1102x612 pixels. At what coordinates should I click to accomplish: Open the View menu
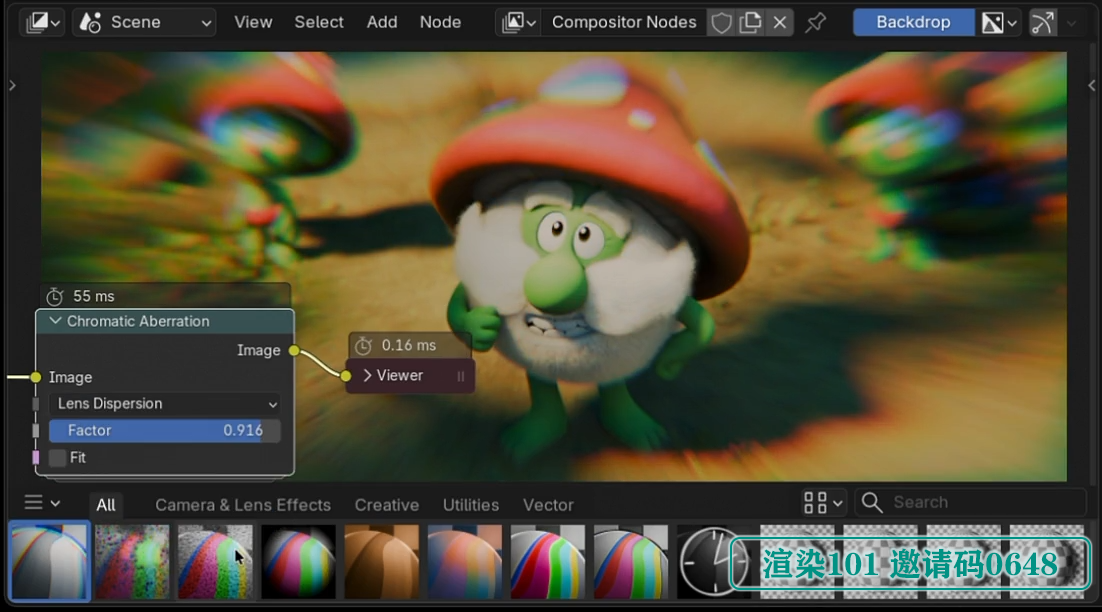pos(253,22)
